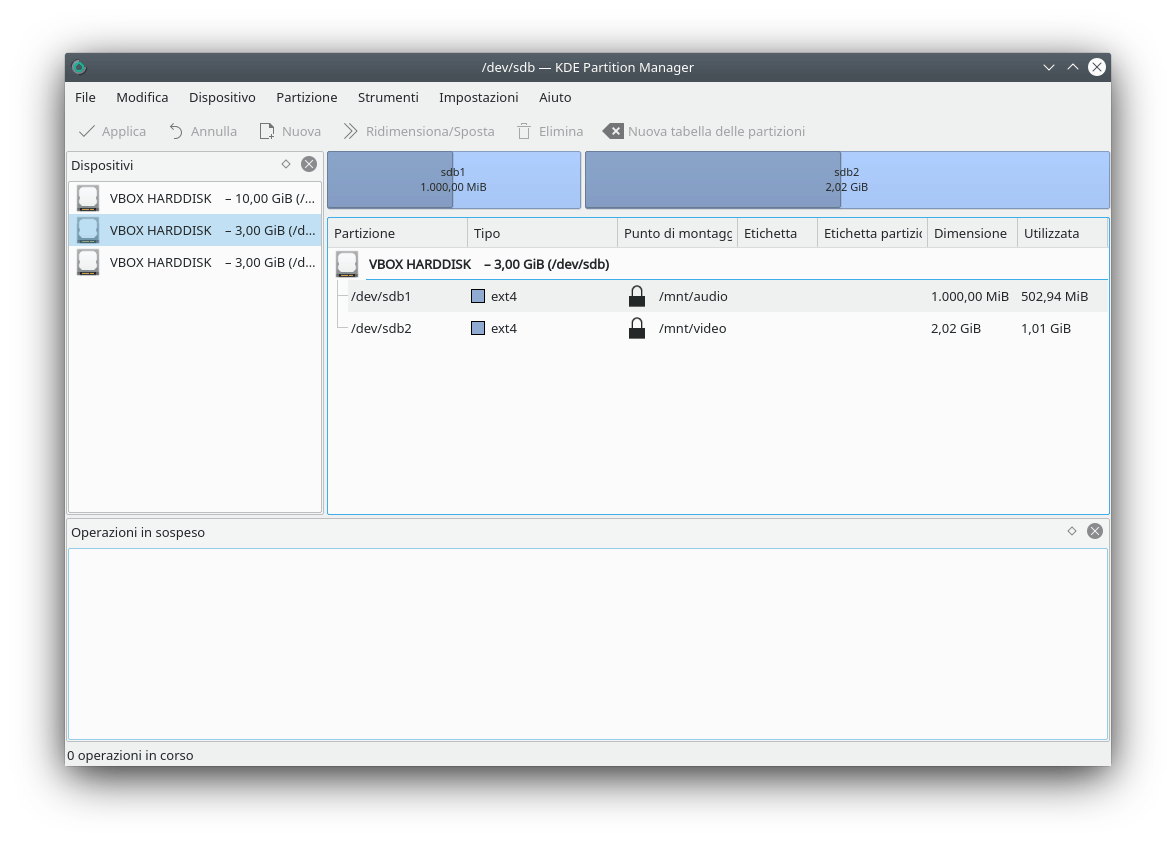Click the Nuova partition toolbar icon
Viewport: 1176px width, 843px height.
[267, 131]
